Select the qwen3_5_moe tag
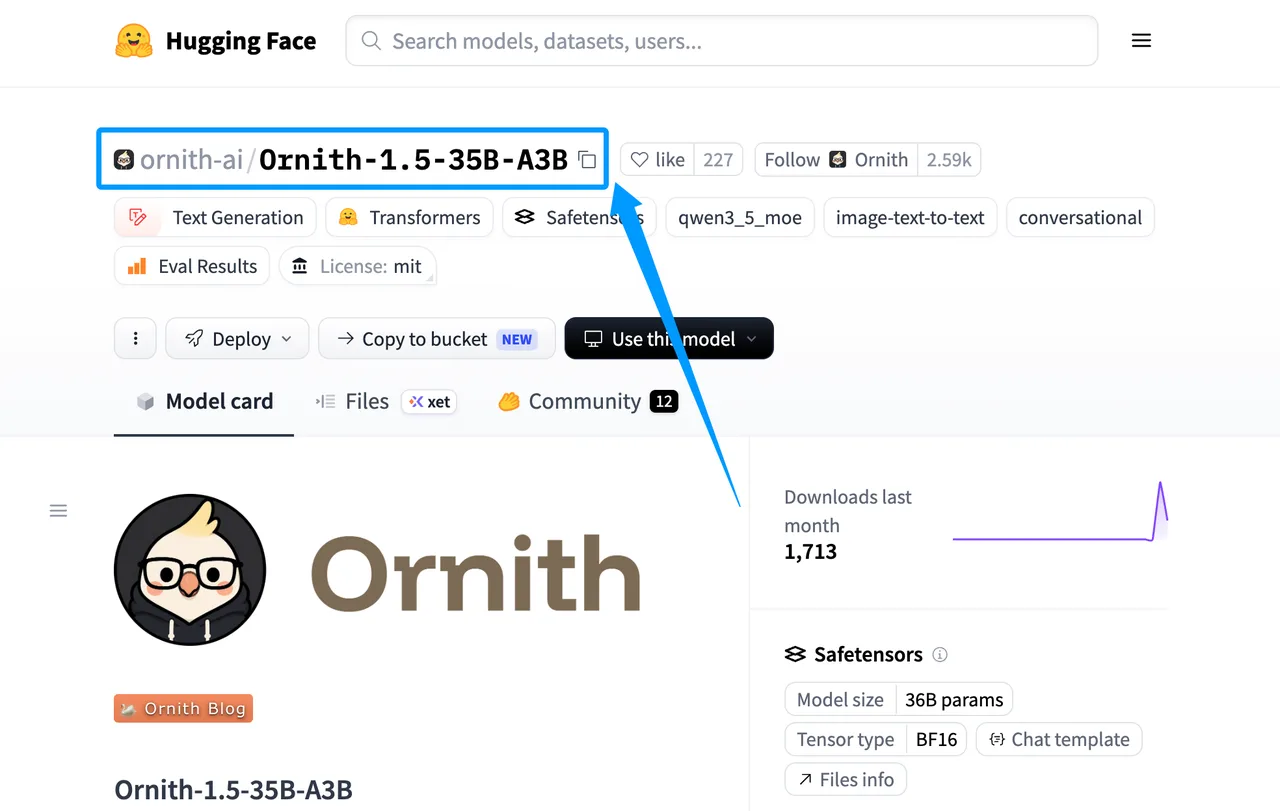Screen dimensions: 1280x811 pyautogui.click(x=740, y=218)
